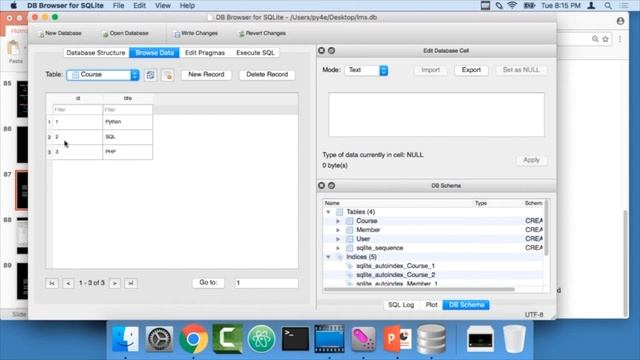Close the Edit Database Cell panel

coord(322,51)
